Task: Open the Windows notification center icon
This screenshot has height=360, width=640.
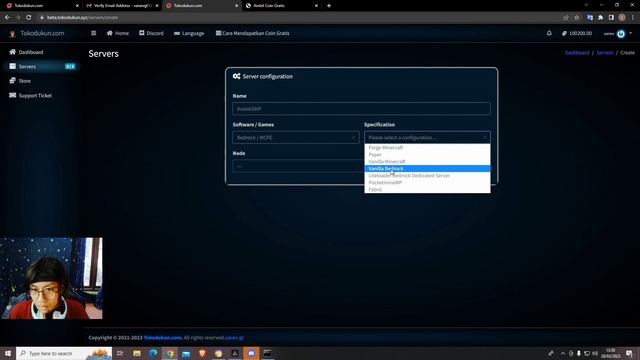Action: 629,353
